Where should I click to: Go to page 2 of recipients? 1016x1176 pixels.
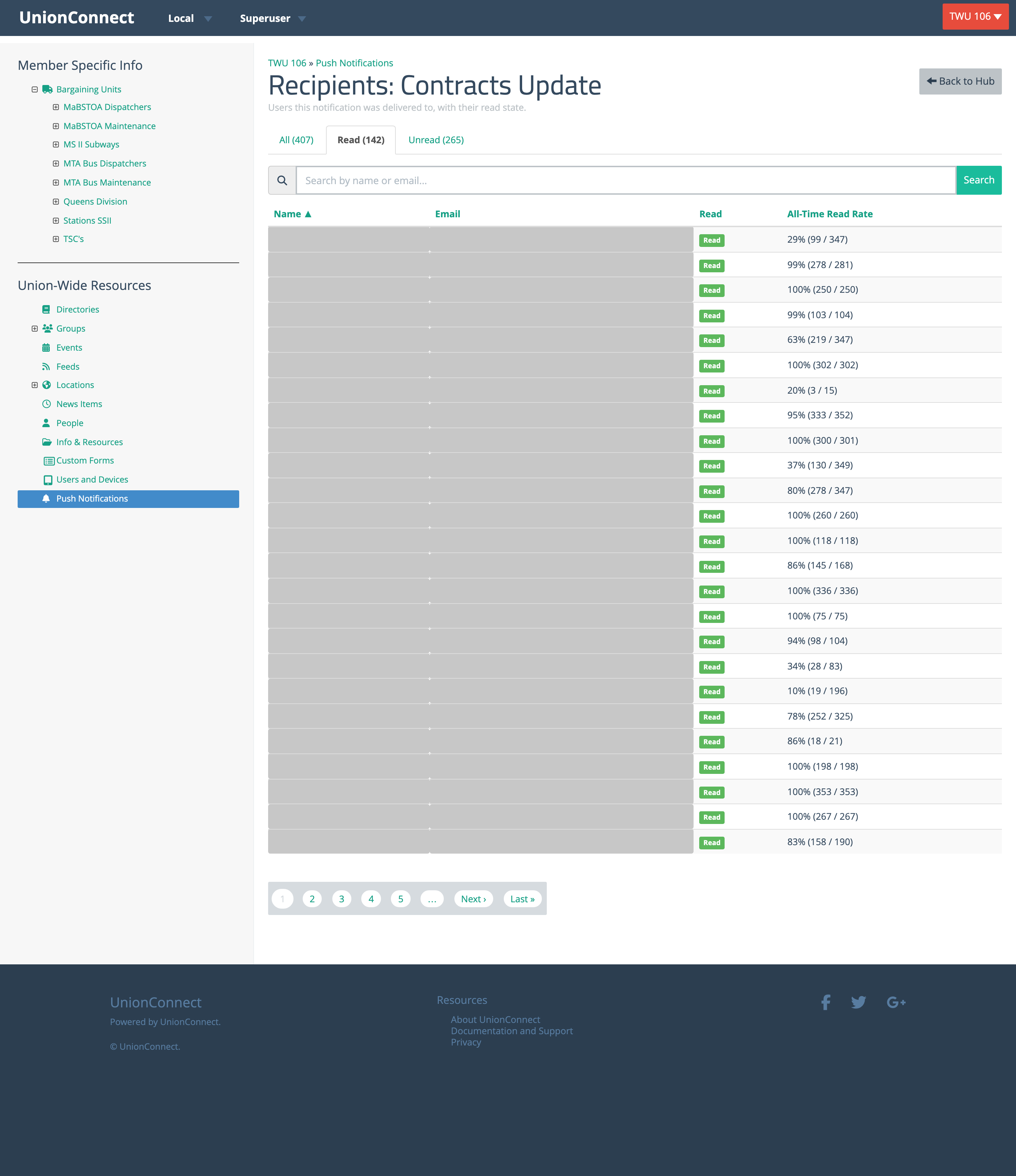tap(312, 898)
